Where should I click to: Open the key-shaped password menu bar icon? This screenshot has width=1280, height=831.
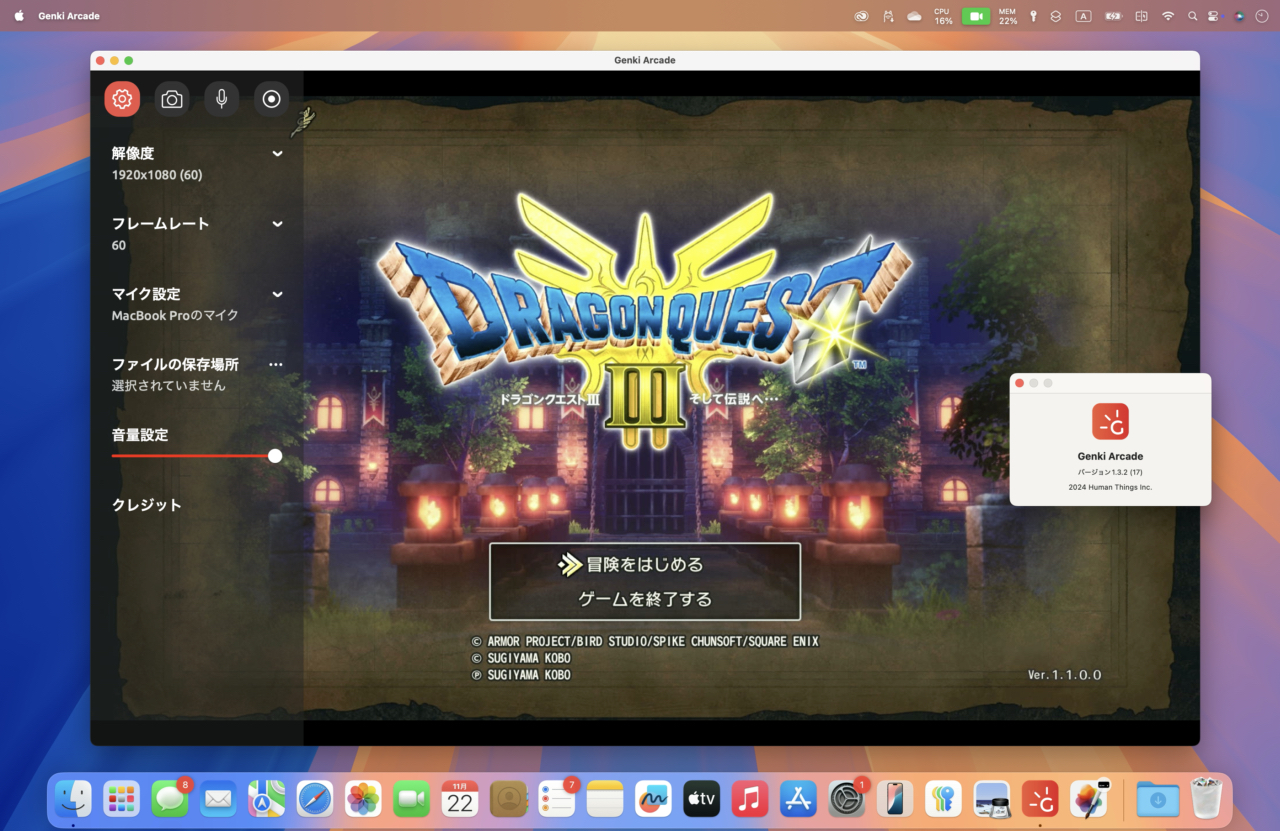click(x=1033, y=16)
